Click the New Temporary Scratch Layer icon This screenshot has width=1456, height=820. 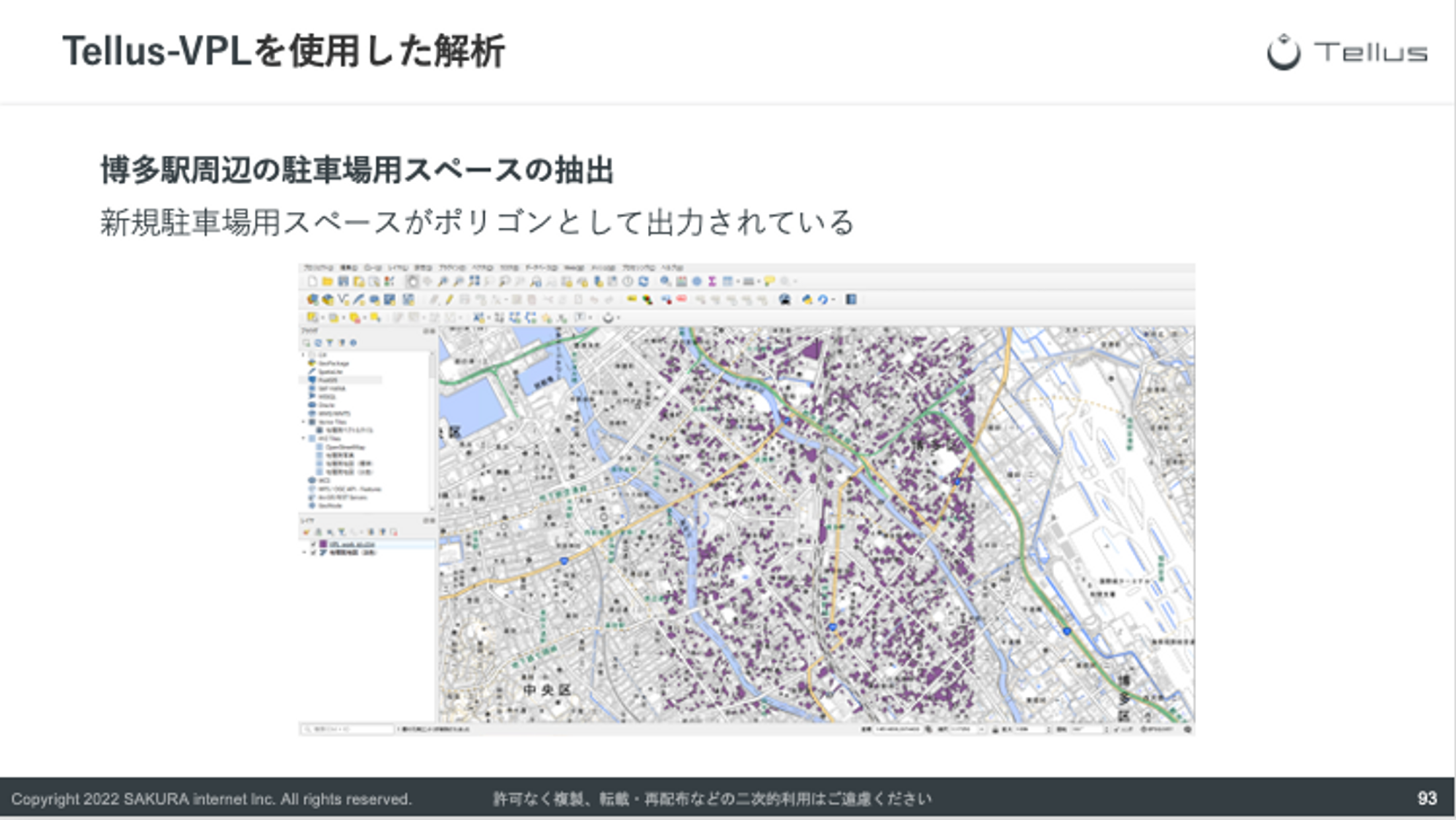click(x=374, y=299)
